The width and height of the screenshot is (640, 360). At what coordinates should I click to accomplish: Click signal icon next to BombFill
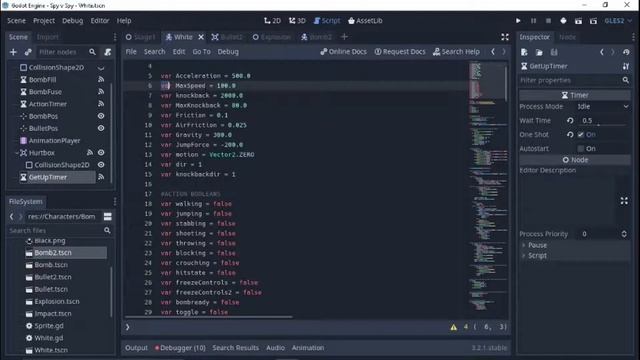click(x=101, y=80)
